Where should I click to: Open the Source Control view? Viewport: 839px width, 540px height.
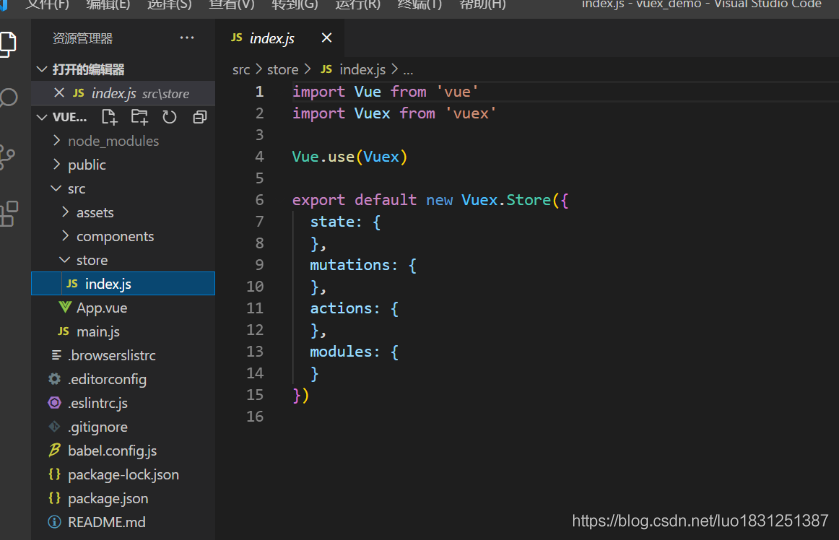click(x=8, y=156)
